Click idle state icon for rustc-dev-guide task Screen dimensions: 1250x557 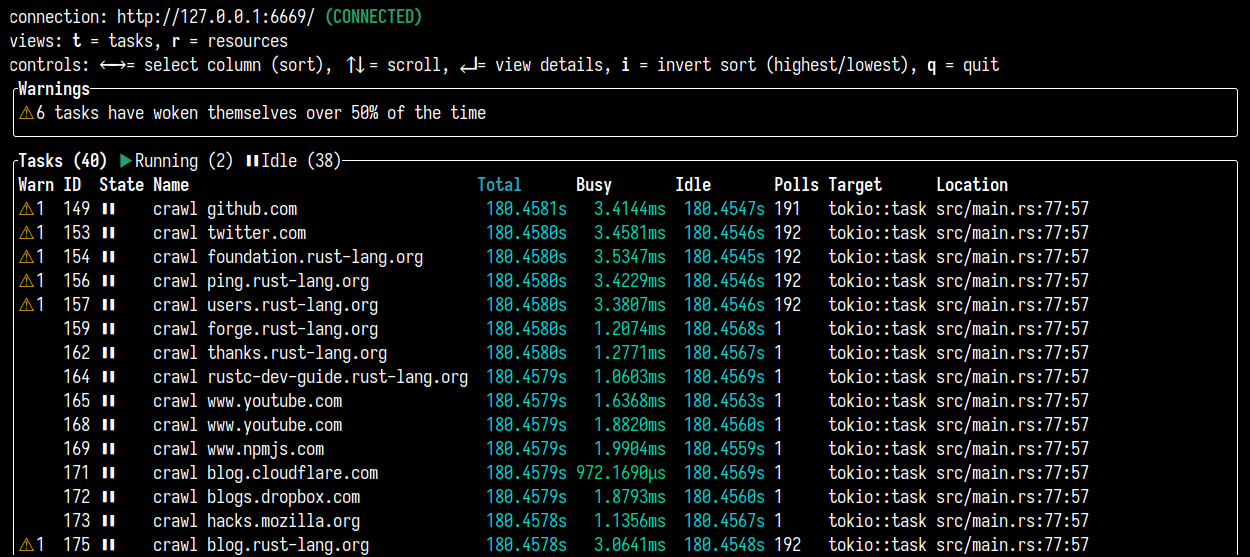coord(108,377)
